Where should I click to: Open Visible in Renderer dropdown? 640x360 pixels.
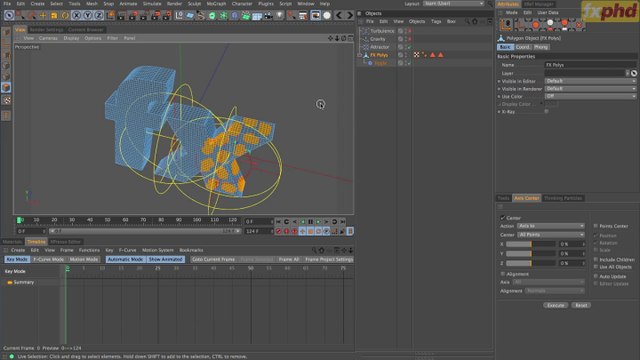pyautogui.click(x=590, y=89)
